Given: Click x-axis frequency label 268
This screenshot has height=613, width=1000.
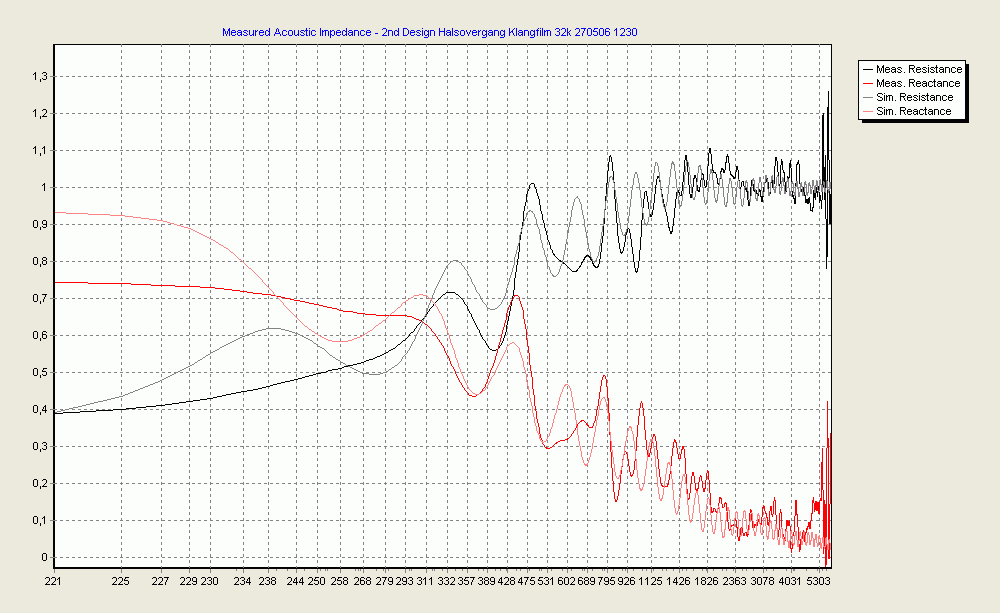Looking at the screenshot, I should tap(362, 581).
